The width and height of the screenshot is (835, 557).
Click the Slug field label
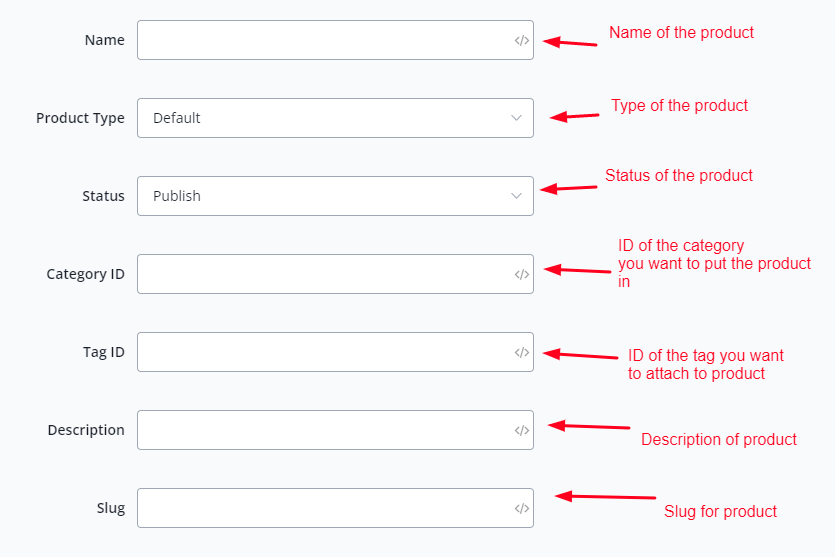tap(111, 508)
